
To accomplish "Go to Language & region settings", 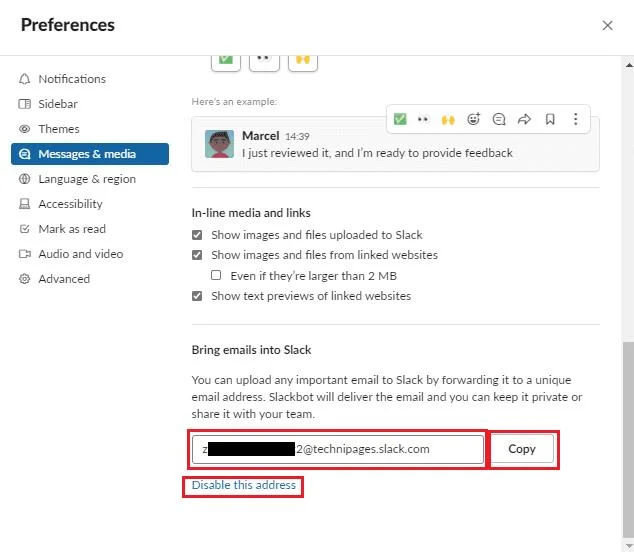I will coord(90,179).
